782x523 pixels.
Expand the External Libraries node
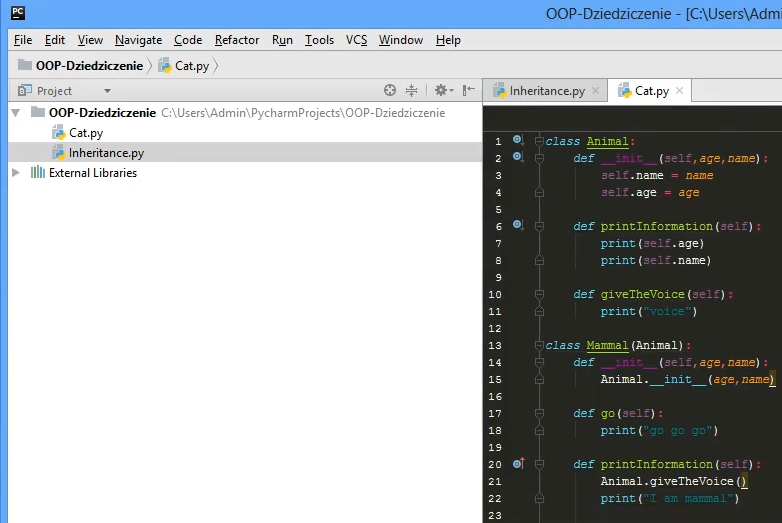pos(15,172)
